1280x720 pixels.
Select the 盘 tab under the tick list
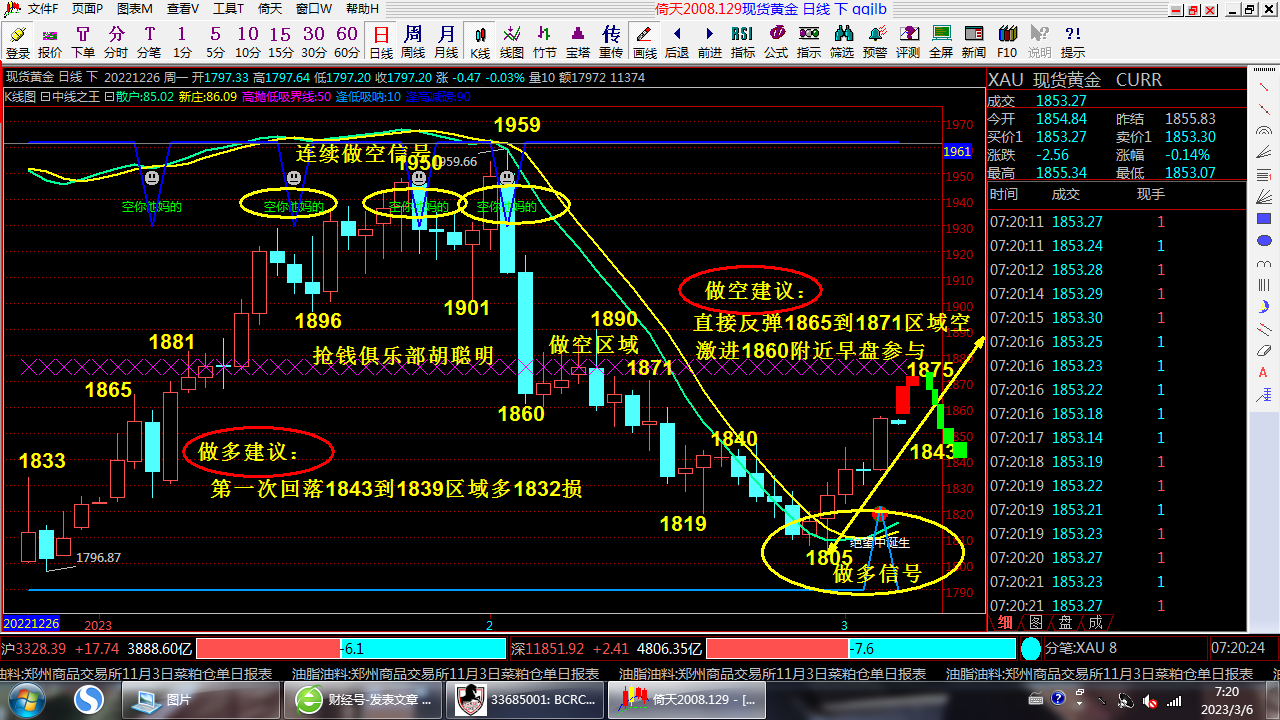(1067, 622)
